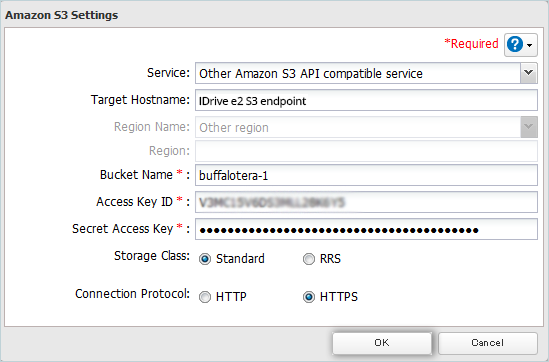The width and height of the screenshot is (549, 362).
Task: Focus the Bucket Name field
Action: click(x=366, y=175)
